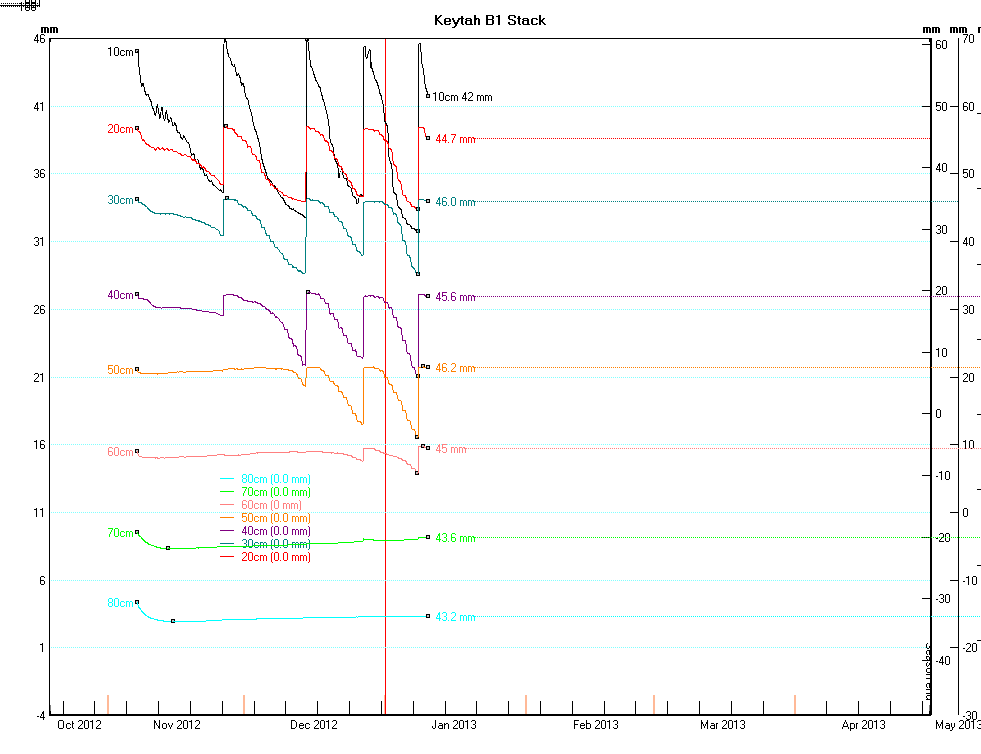Toggle the 40cm (0.0 mm) legend item

pos(264,531)
